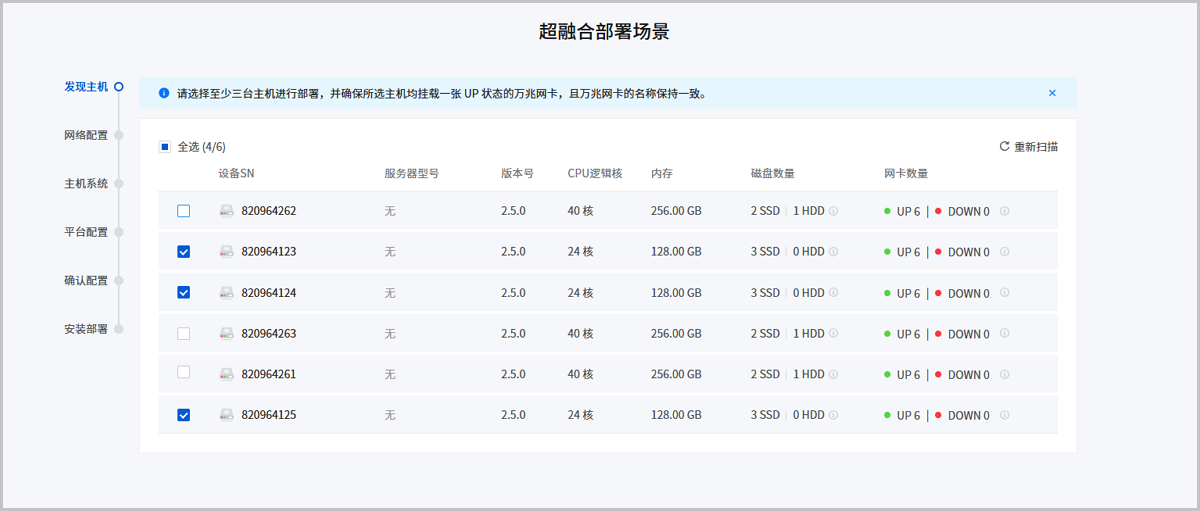Click the 设备SN column header
Image resolution: width=1200 pixels, height=511 pixels.
236,173
